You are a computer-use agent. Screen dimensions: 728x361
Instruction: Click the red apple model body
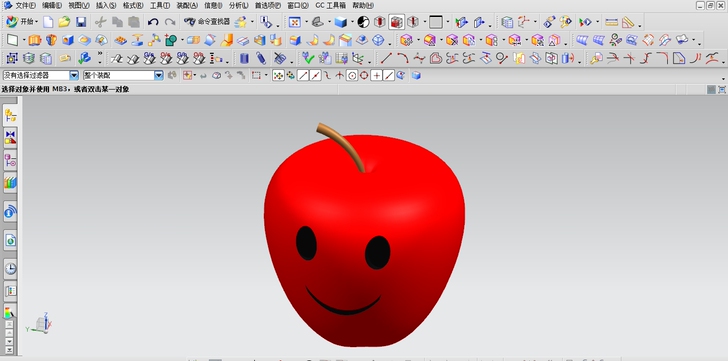coord(364,241)
